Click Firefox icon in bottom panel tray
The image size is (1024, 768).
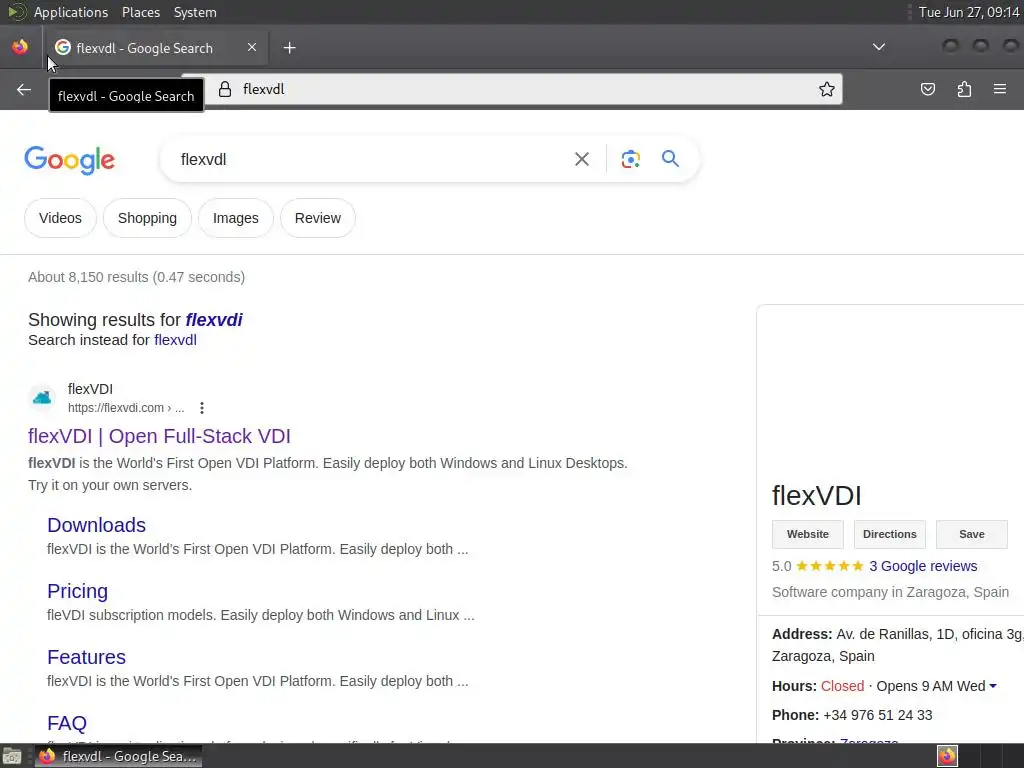click(x=947, y=756)
